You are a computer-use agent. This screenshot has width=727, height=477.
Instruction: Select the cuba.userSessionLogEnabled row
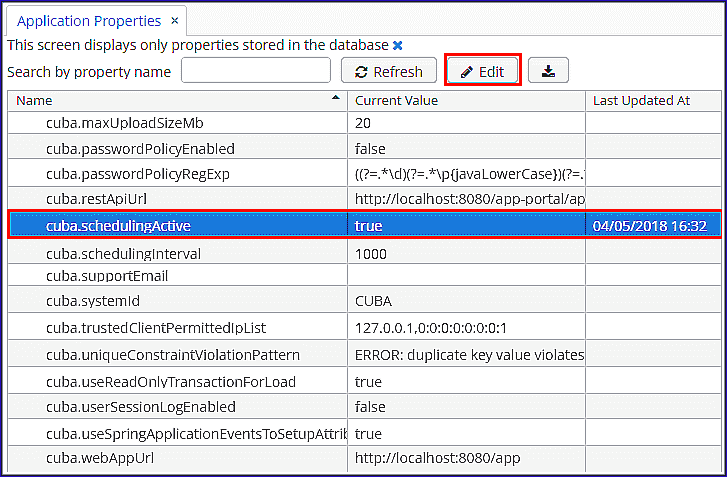[x=364, y=407]
